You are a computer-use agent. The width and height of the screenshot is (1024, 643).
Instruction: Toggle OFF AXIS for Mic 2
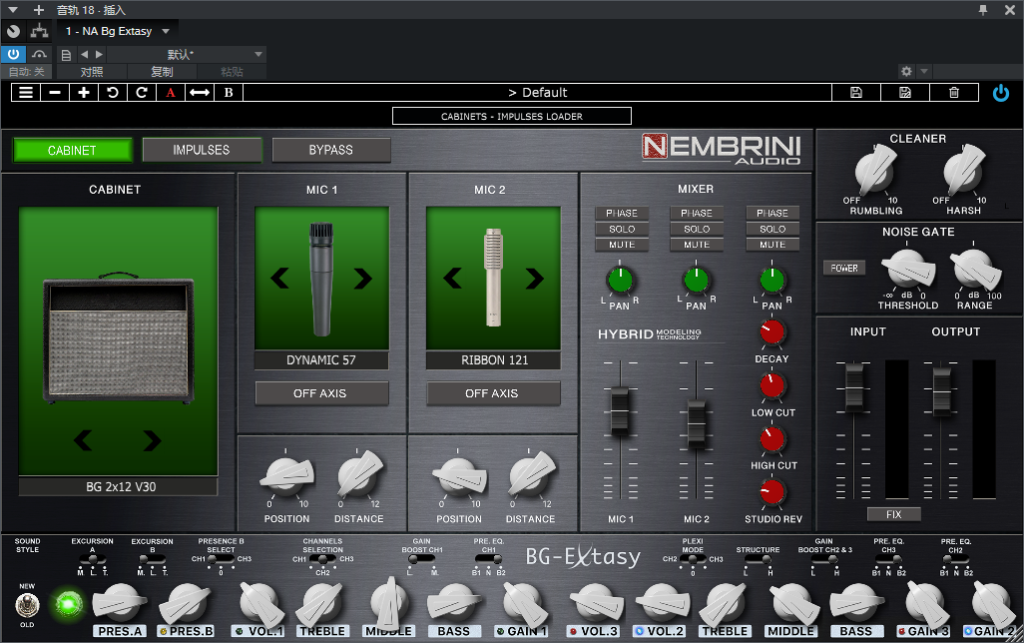point(492,394)
